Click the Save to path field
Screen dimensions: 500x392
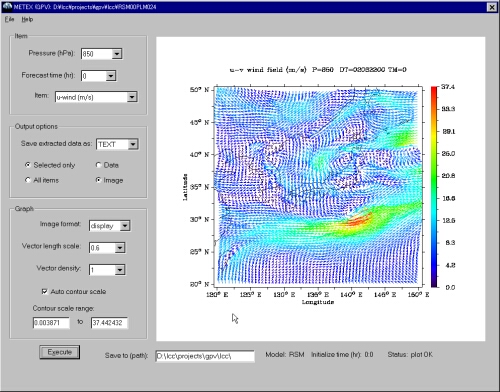tap(205, 356)
